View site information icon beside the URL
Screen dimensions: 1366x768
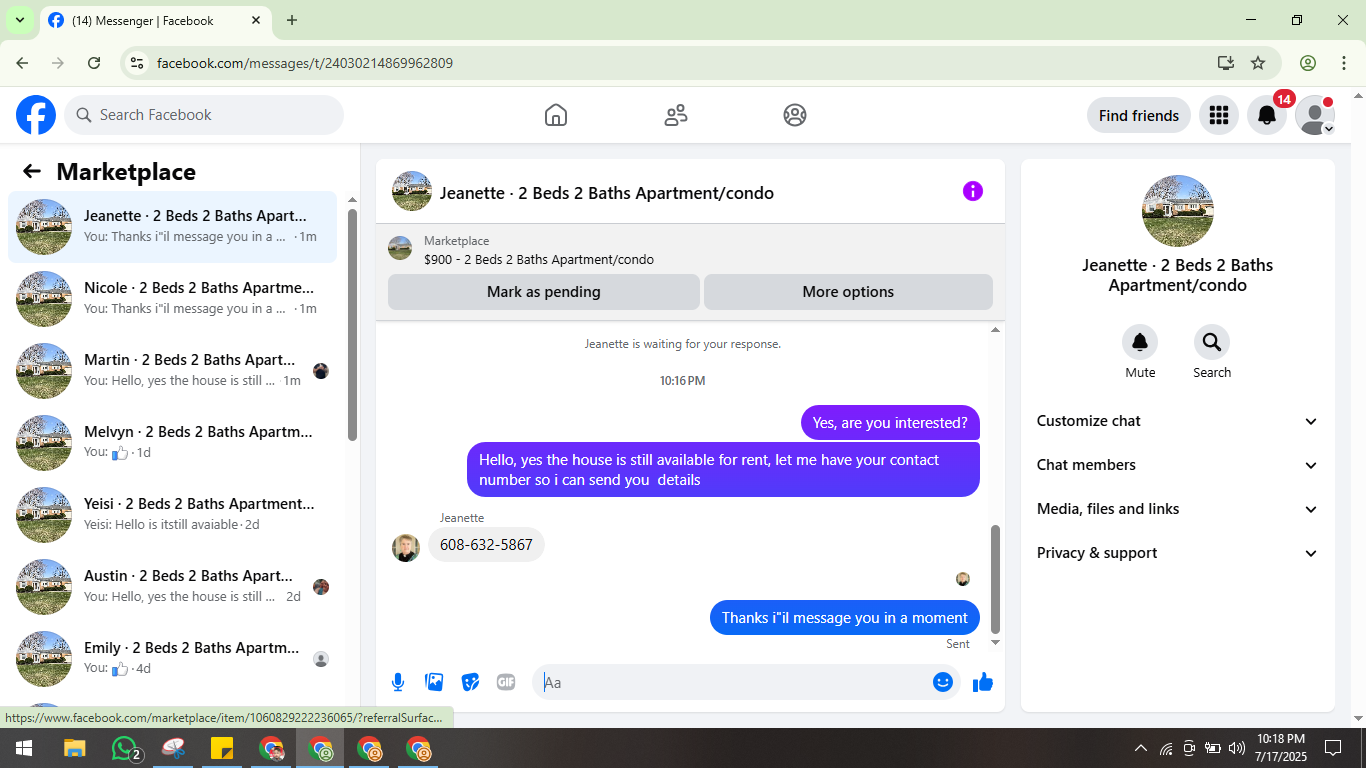point(138,63)
